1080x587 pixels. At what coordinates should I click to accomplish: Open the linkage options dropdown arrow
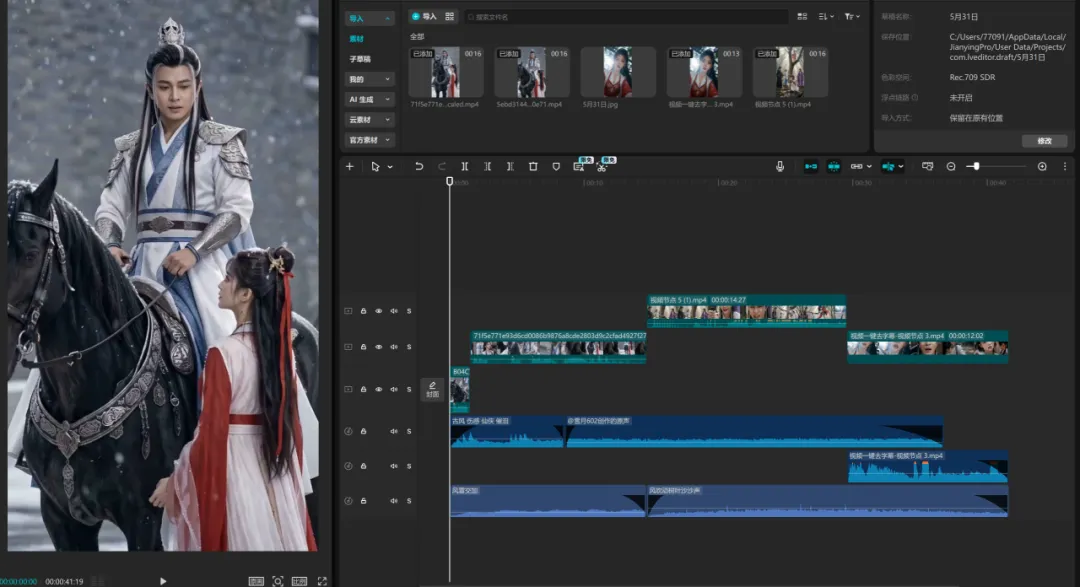tap(869, 167)
